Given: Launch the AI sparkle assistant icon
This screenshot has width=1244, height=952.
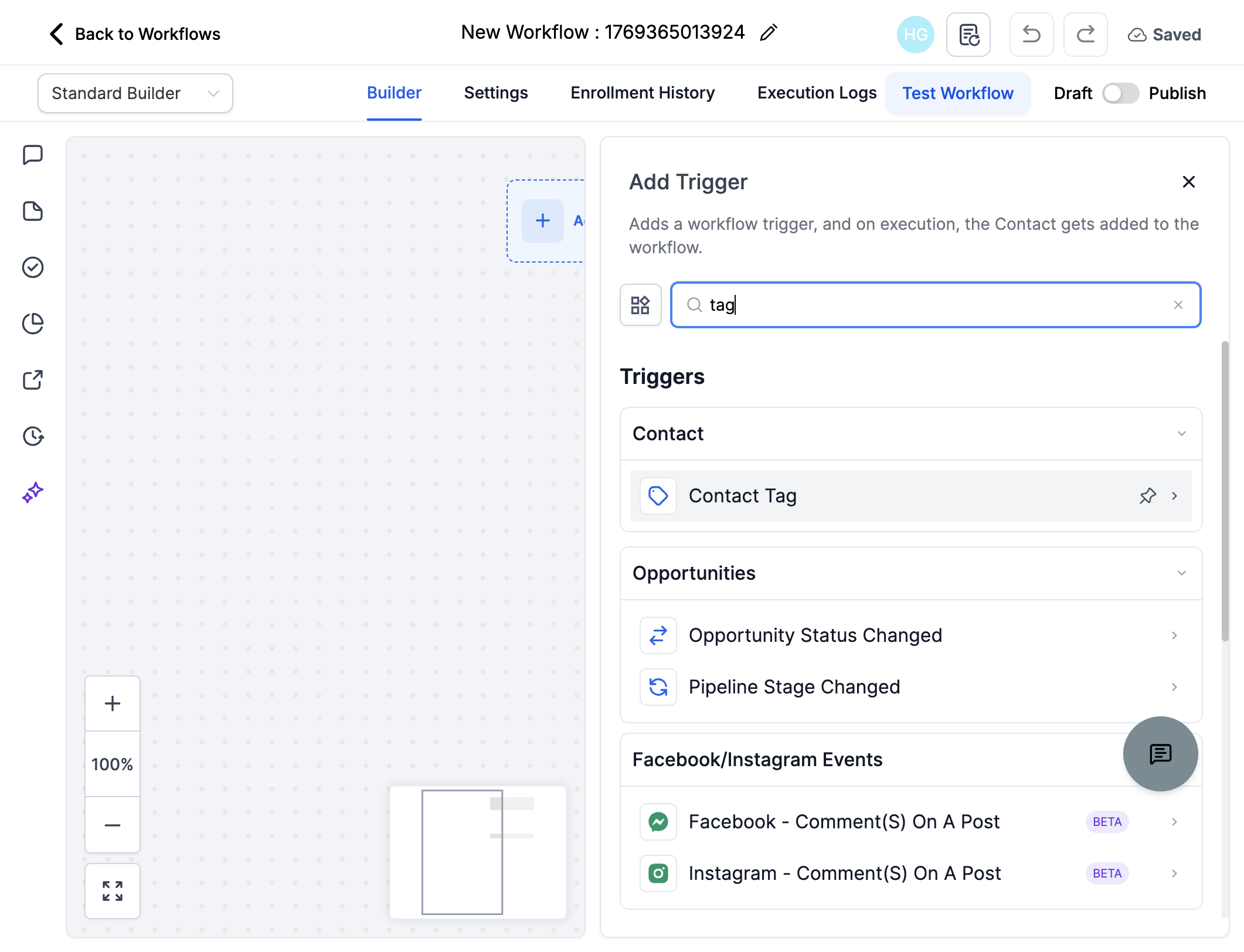Looking at the screenshot, I should click(33, 492).
